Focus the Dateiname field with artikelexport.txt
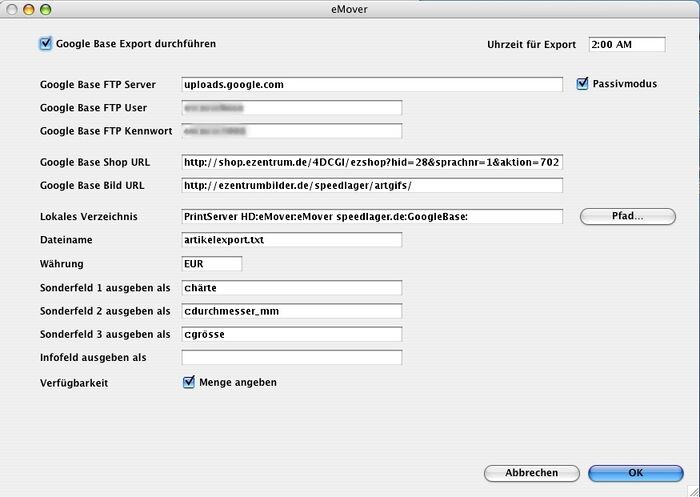Viewport: 700px width, 497px height. [291, 240]
